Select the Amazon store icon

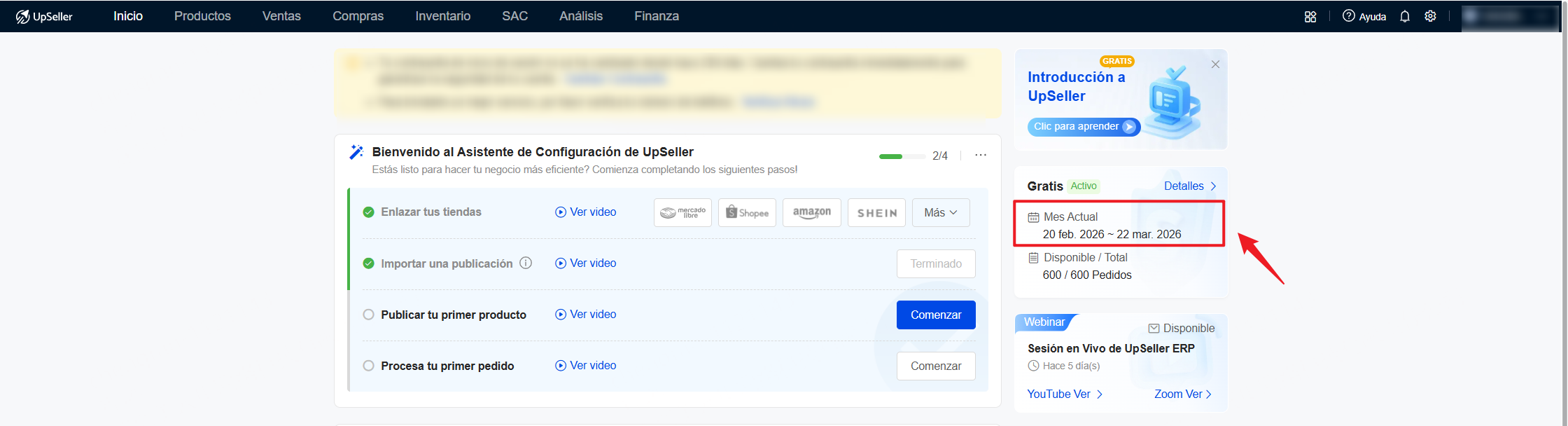coord(811,212)
